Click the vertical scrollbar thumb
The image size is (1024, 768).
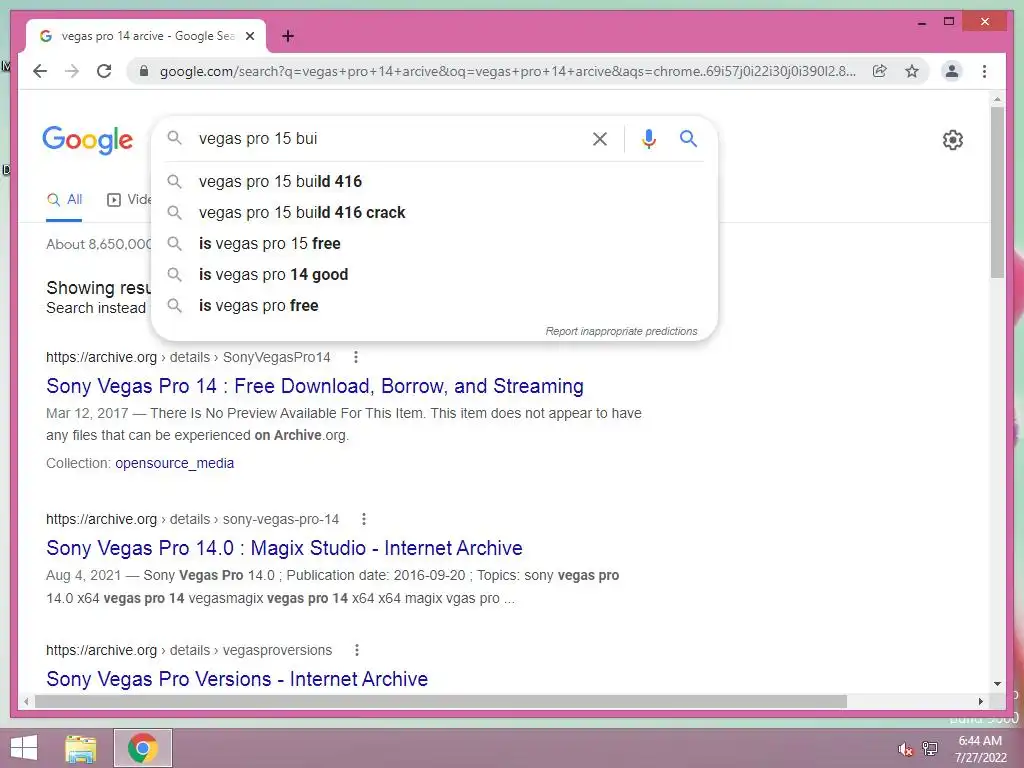coord(997,193)
